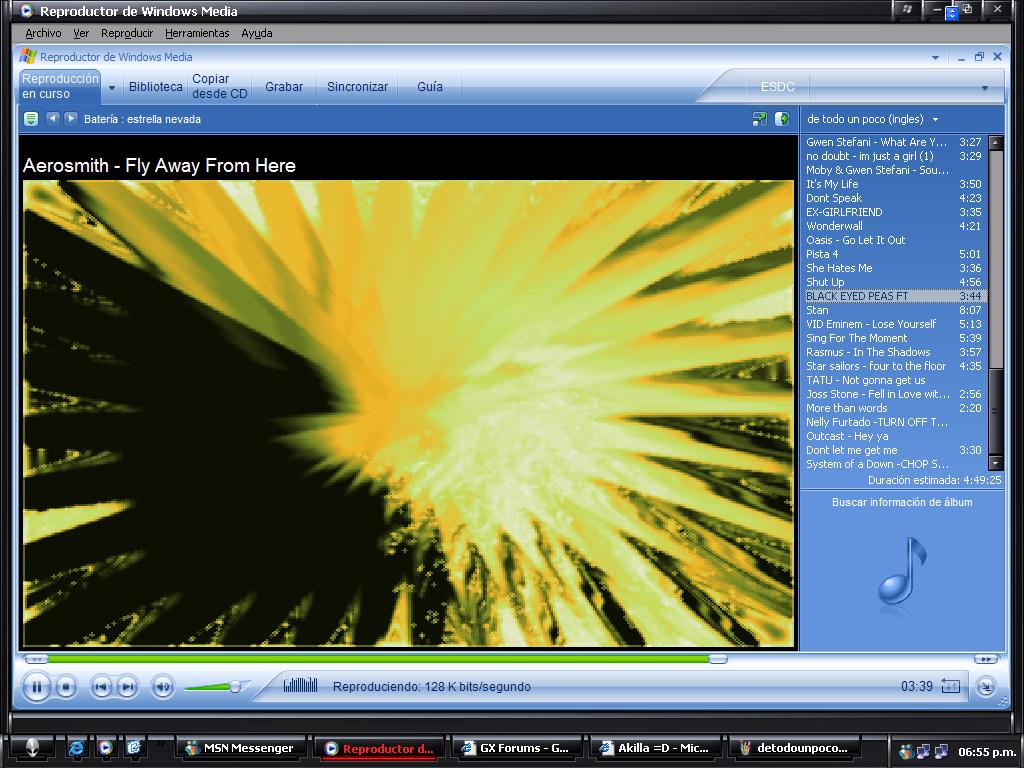Screen dimensions: 1024x768
Task: Switch to detodounpoco taskbar window
Action: point(794,748)
